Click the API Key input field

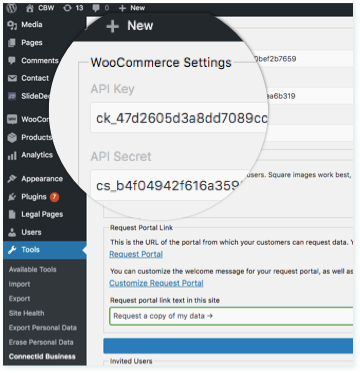(x=179, y=118)
